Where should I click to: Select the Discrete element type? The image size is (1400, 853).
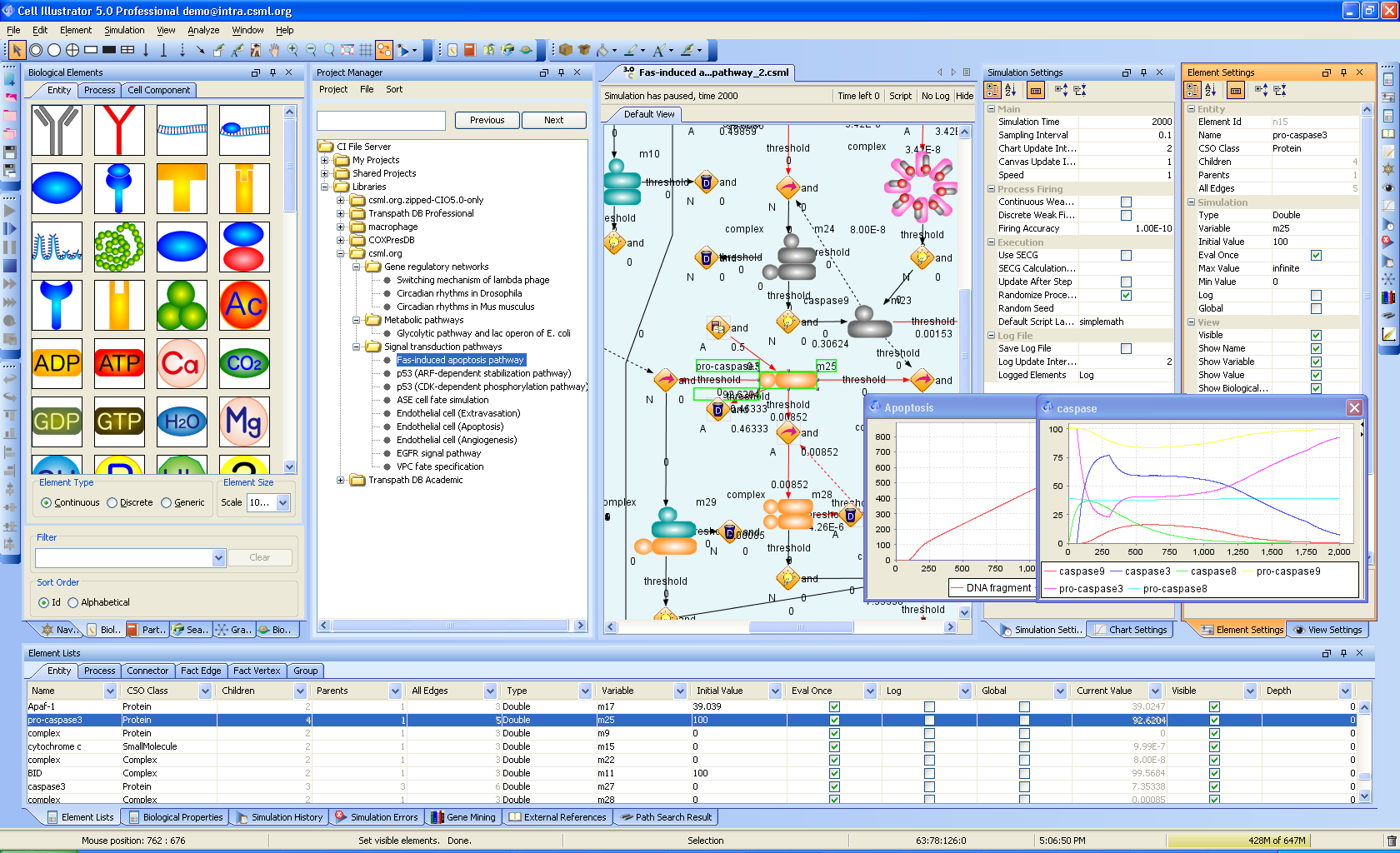click(112, 503)
